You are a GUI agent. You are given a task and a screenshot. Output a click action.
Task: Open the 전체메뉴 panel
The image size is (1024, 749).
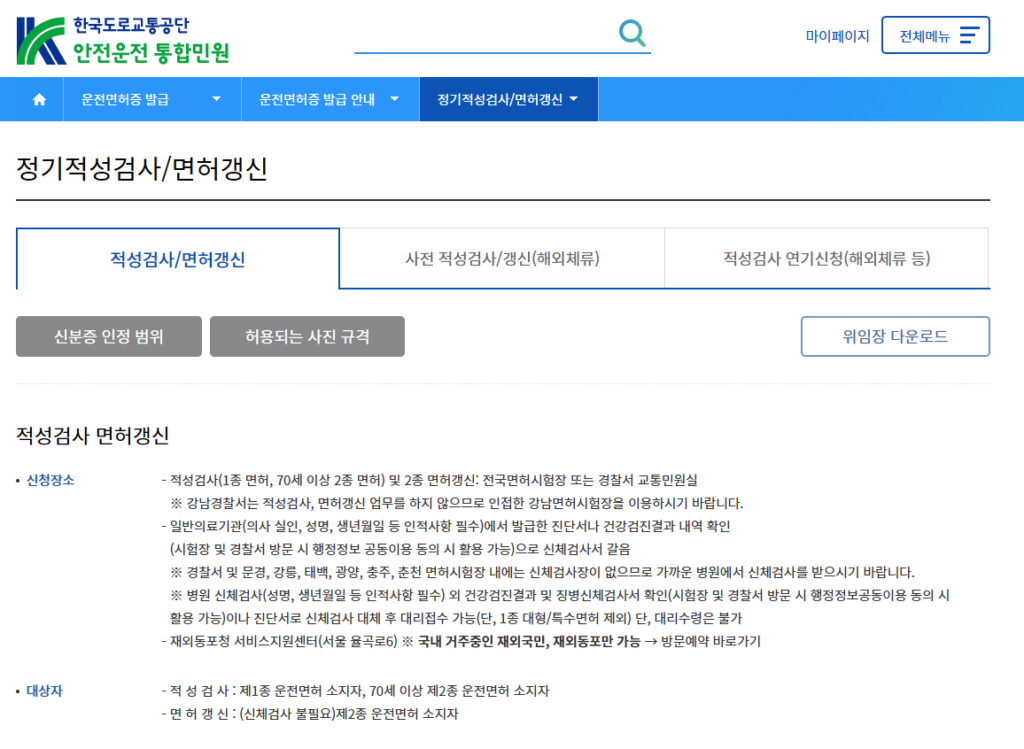[x=936, y=34]
